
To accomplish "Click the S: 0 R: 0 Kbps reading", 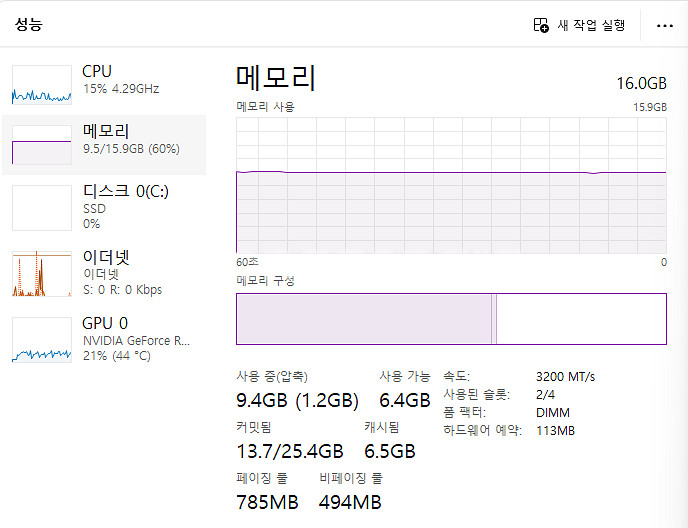I will (x=122, y=290).
